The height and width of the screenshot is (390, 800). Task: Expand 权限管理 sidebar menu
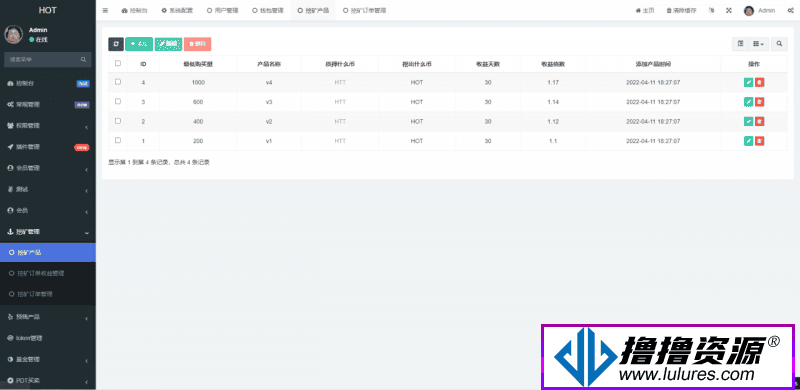point(48,126)
